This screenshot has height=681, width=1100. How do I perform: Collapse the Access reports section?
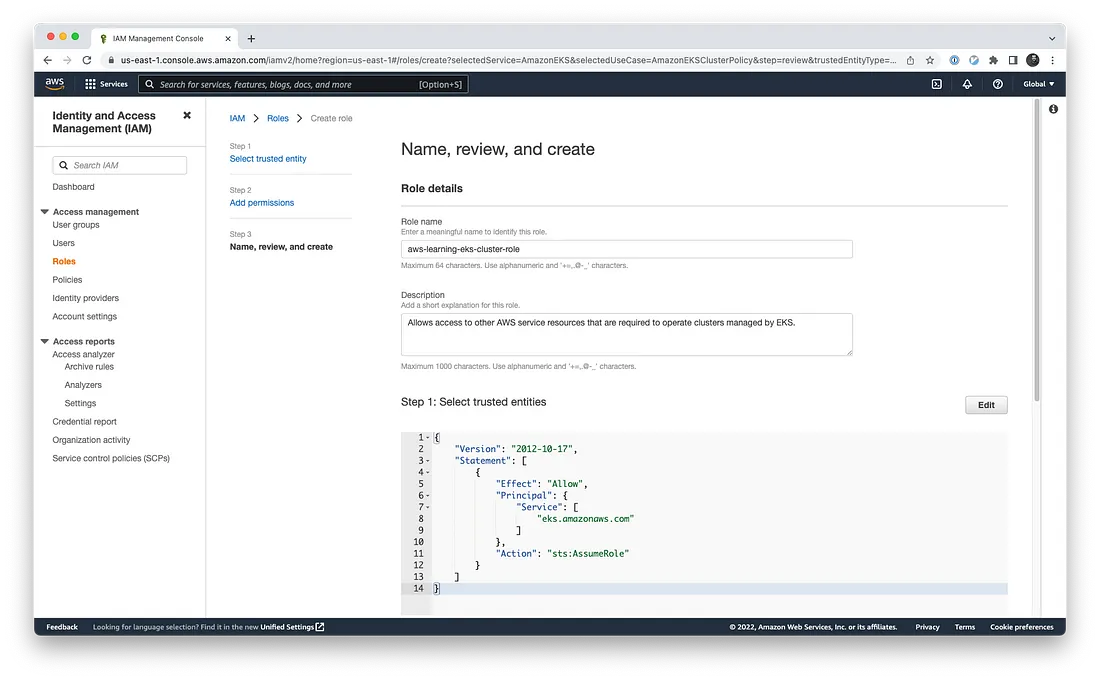tap(45, 342)
